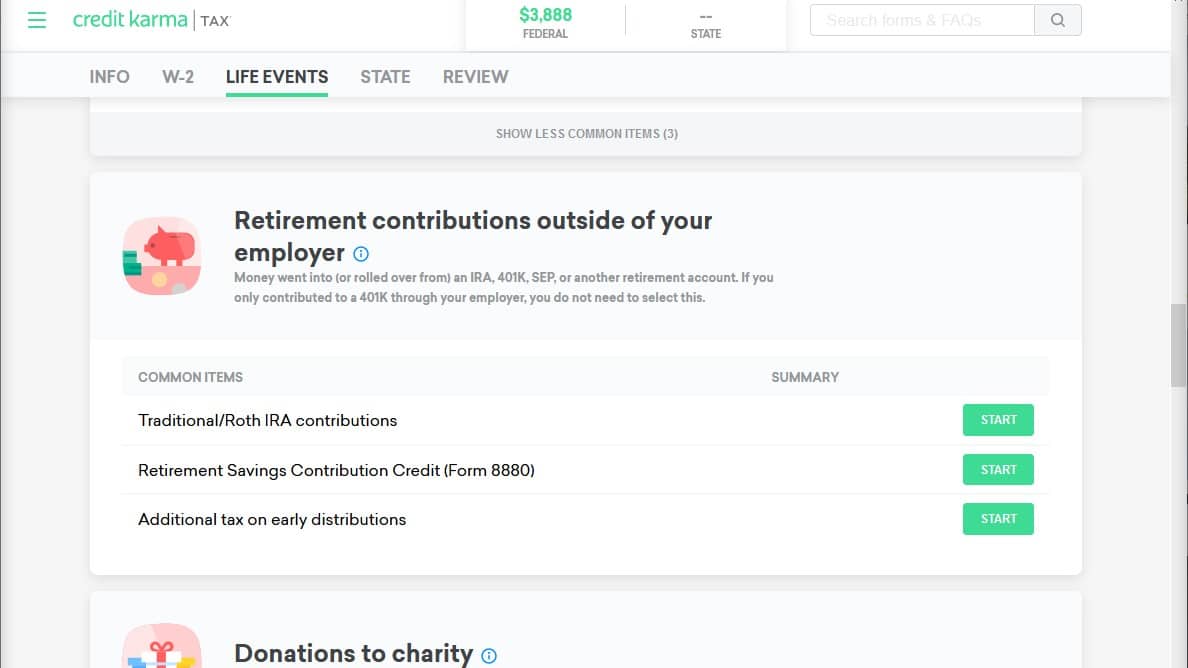The height and width of the screenshot is (668, 1188).
Task: Collapse with Show Less Common Items (3)
Action: (586, 134)
